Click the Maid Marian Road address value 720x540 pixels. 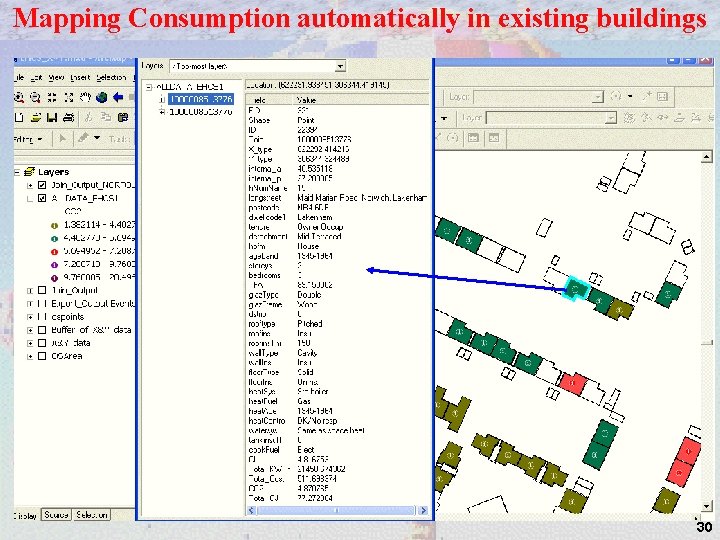coord(362,197)
